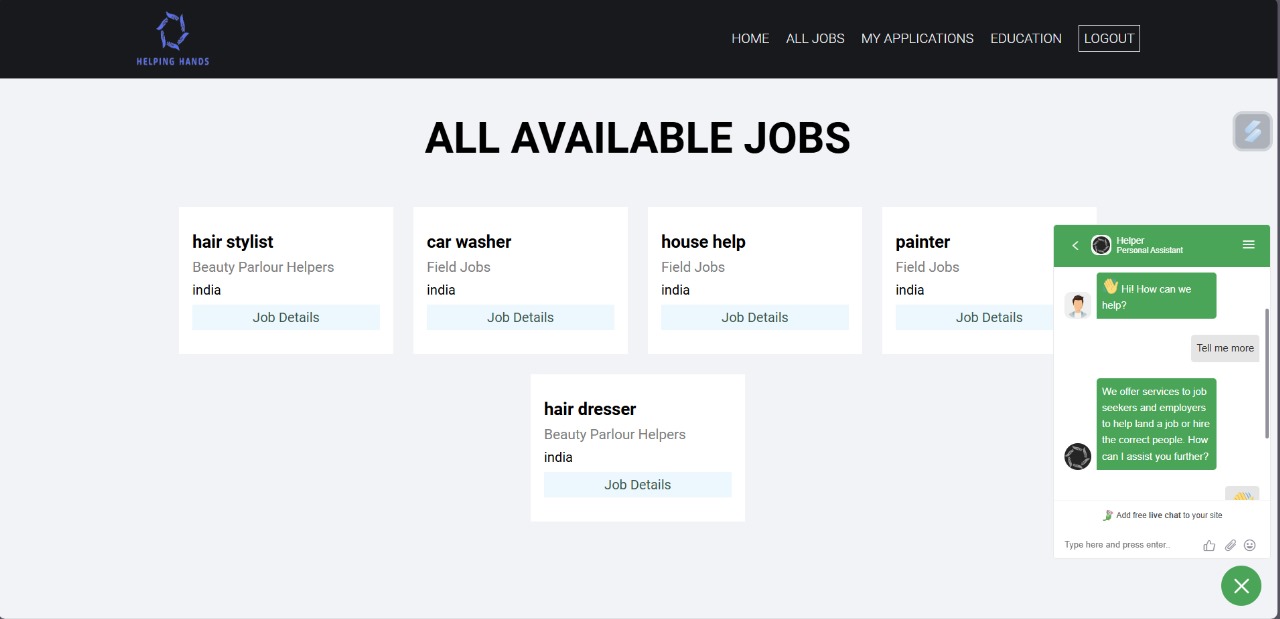Click the LOGOUT button
1280x619 pixels.
(1109, 38)
